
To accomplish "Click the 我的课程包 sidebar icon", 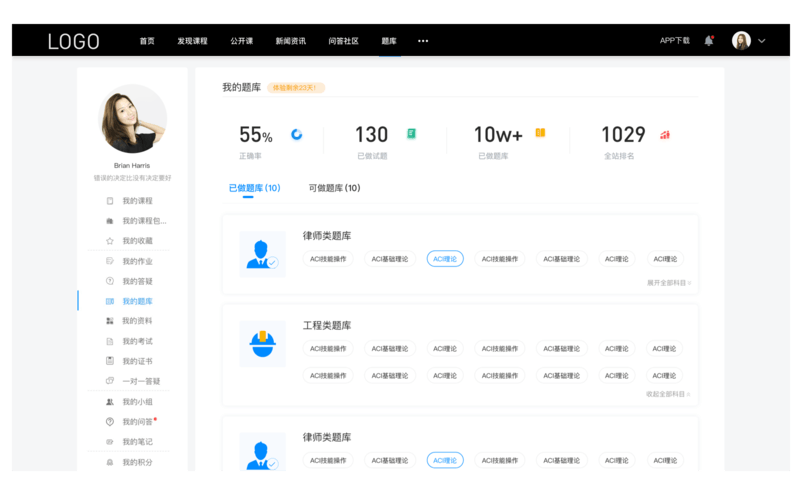I will 110,221.
